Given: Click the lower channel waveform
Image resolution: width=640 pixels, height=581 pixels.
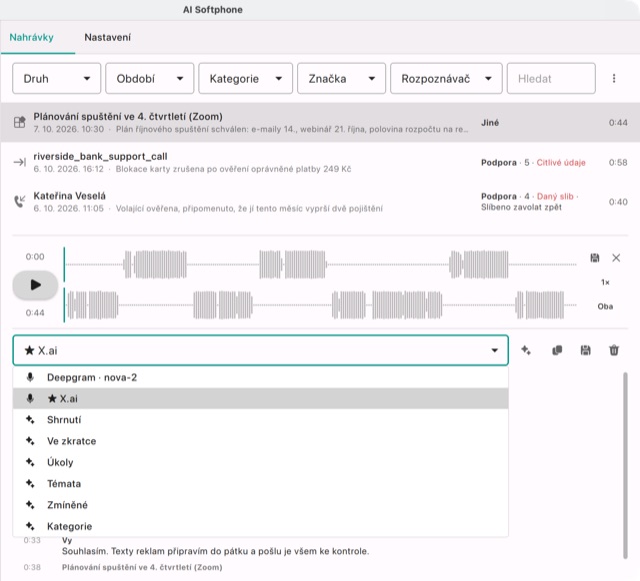Looking at the screenshot, I should click(x=320, y=305).
